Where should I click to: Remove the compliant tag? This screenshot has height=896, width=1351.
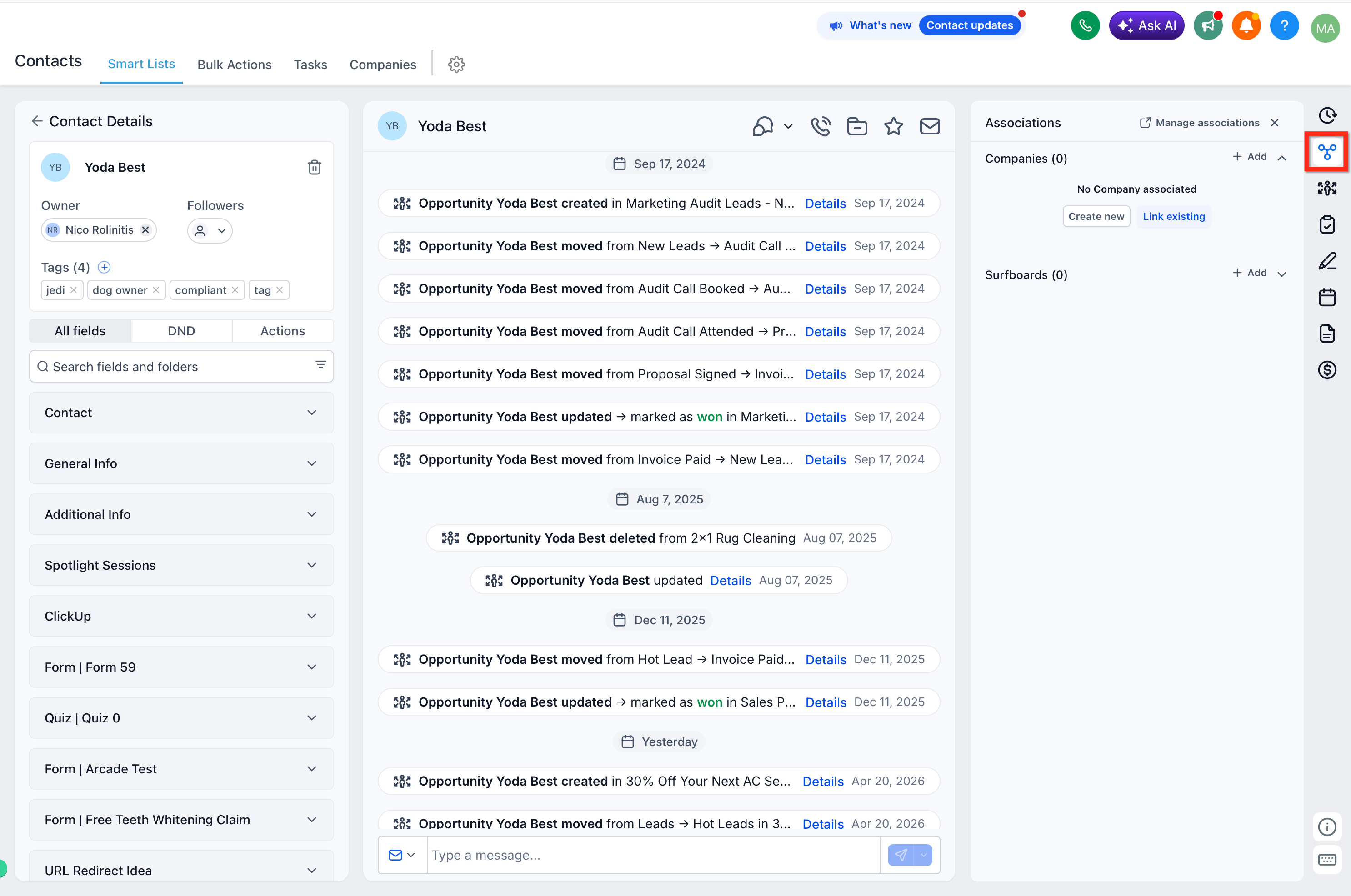(x=235, y=290)
